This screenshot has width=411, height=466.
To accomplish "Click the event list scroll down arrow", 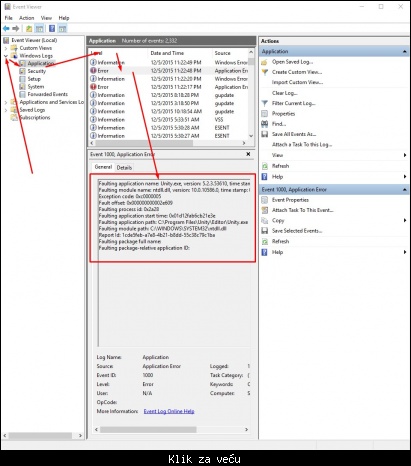I will point(251,136).
